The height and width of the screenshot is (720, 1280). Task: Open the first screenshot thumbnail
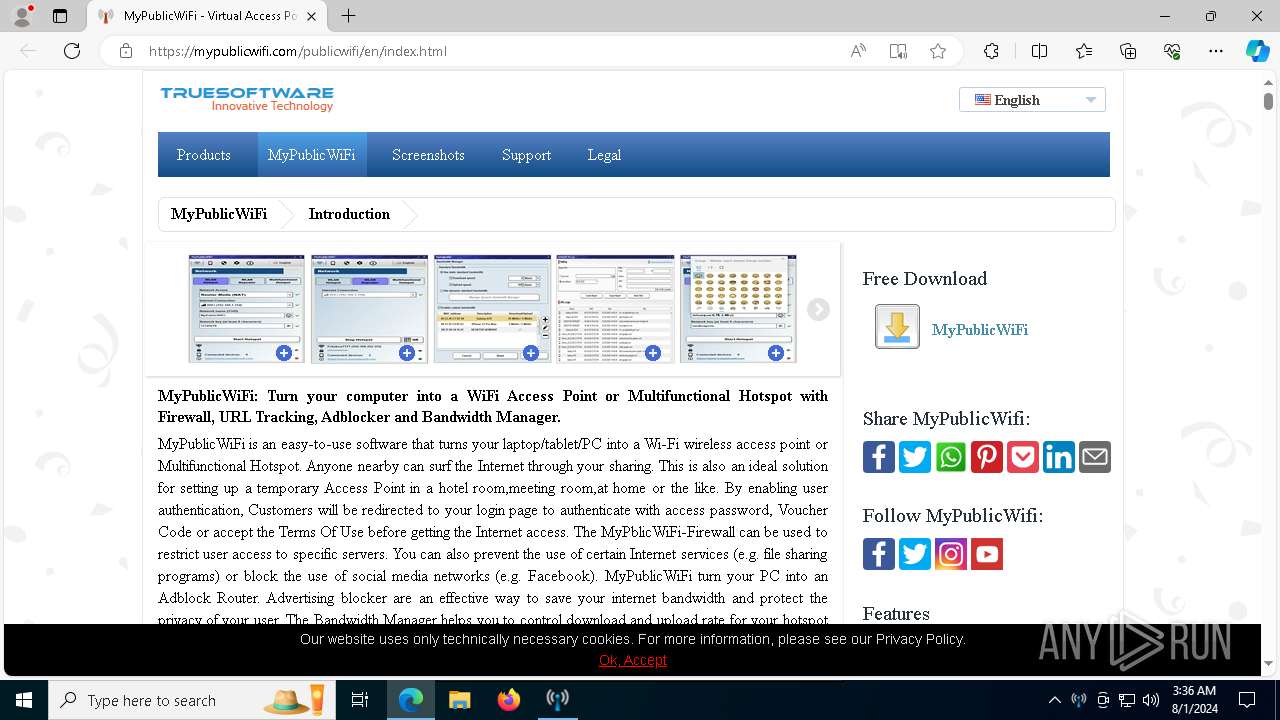[247, 308]
